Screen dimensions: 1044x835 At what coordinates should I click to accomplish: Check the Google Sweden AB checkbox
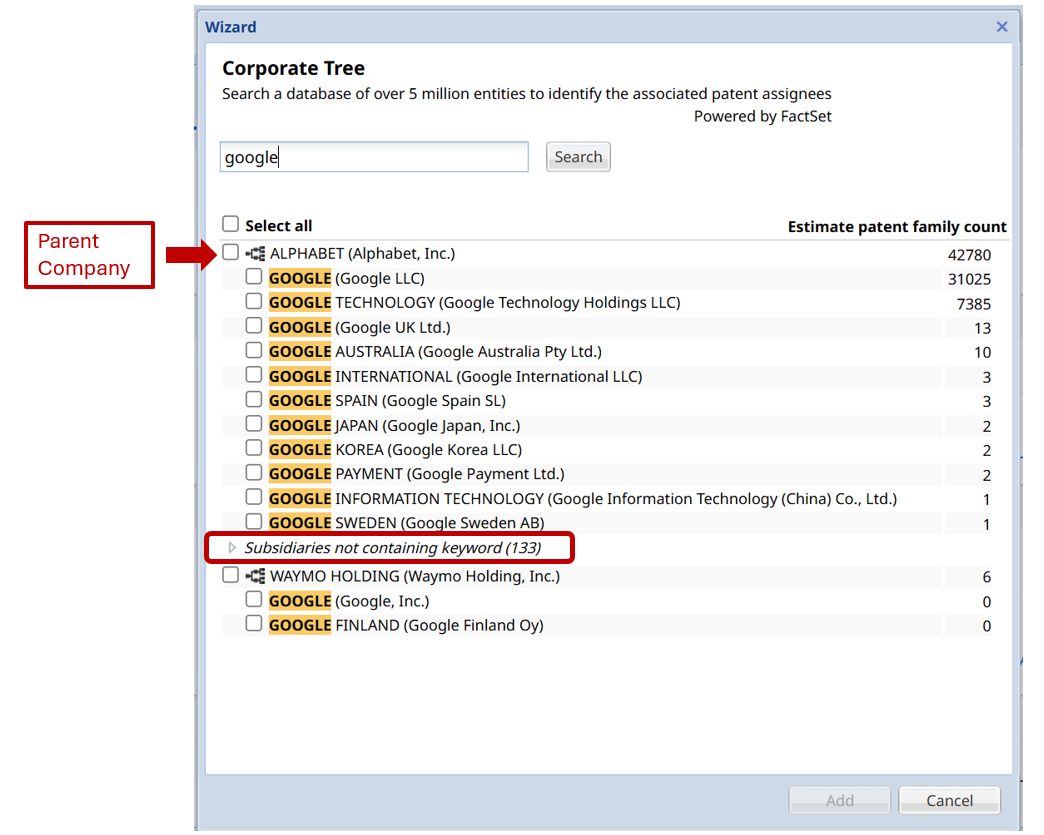pyautogui.click(x=254, y=521)
